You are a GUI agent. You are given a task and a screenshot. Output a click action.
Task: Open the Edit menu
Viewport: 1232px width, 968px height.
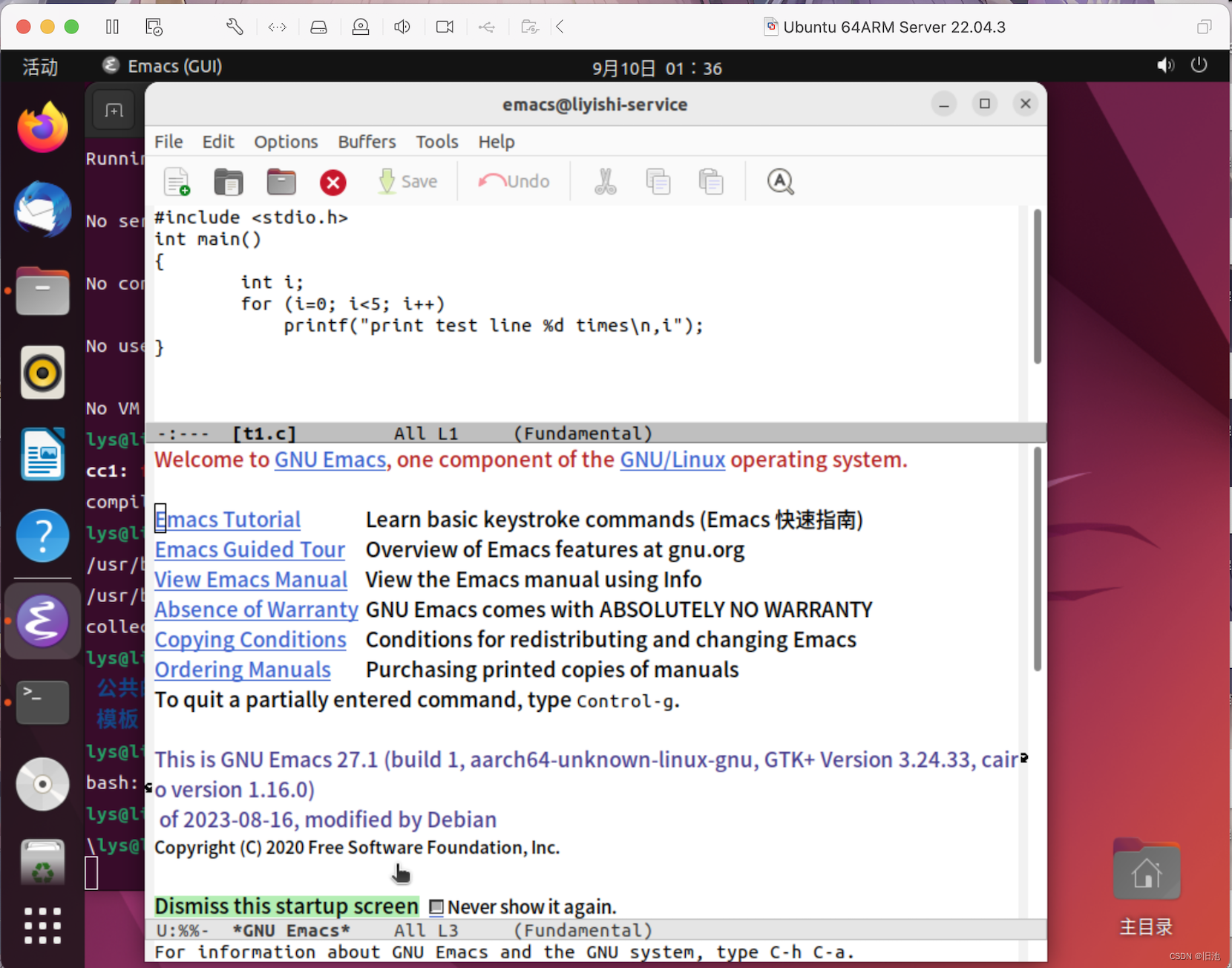(218, 142)
